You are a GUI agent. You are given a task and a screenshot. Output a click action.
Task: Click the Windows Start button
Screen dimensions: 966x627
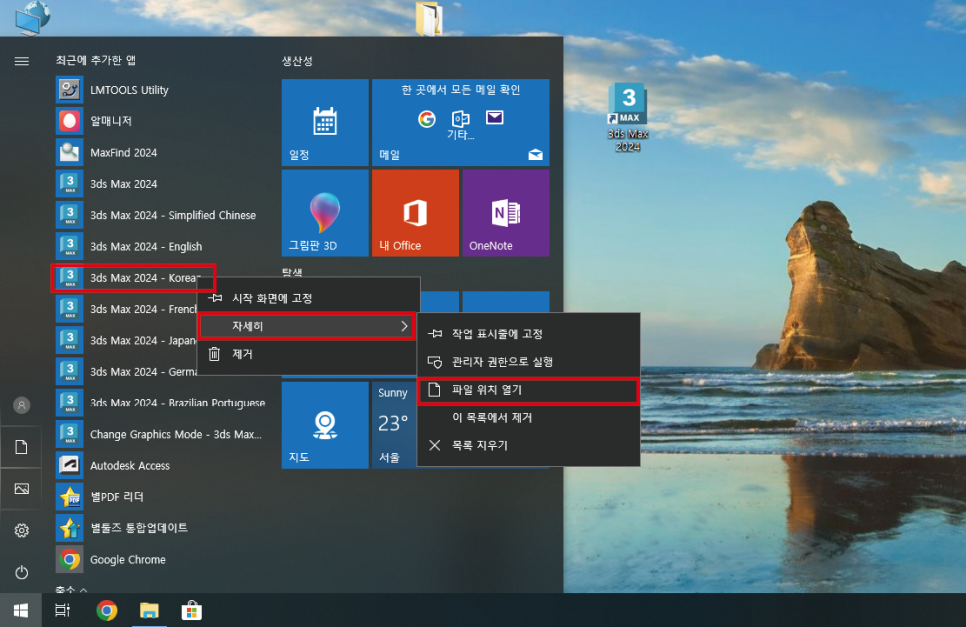coord(21,610)
